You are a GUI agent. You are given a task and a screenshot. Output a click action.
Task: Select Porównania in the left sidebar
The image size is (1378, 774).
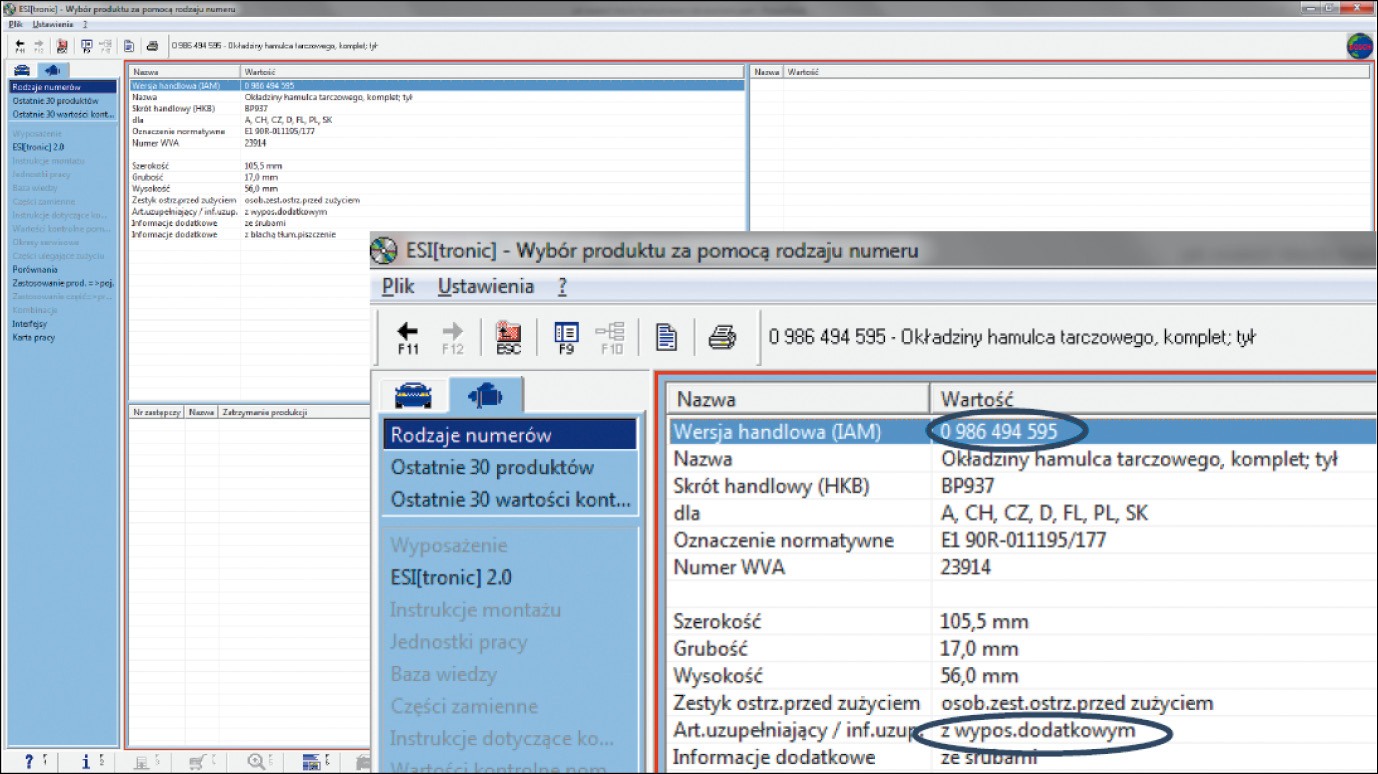point(35,270)
